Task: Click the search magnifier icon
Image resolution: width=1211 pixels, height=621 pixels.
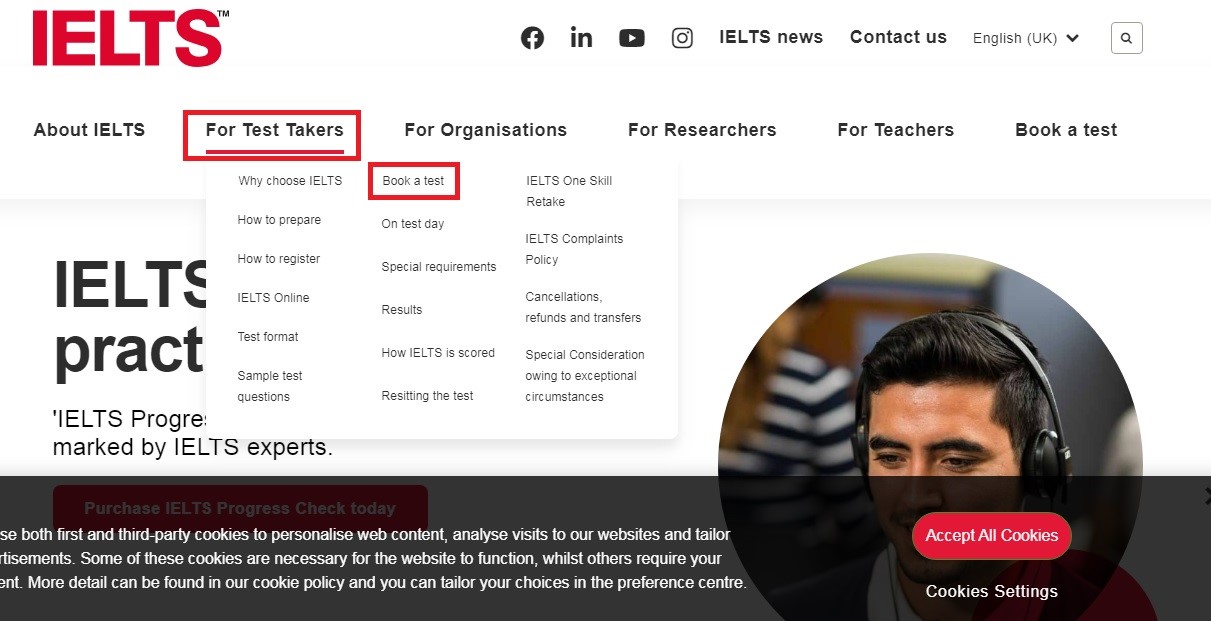Action: pyautogui.click(x=1126, y=38)
